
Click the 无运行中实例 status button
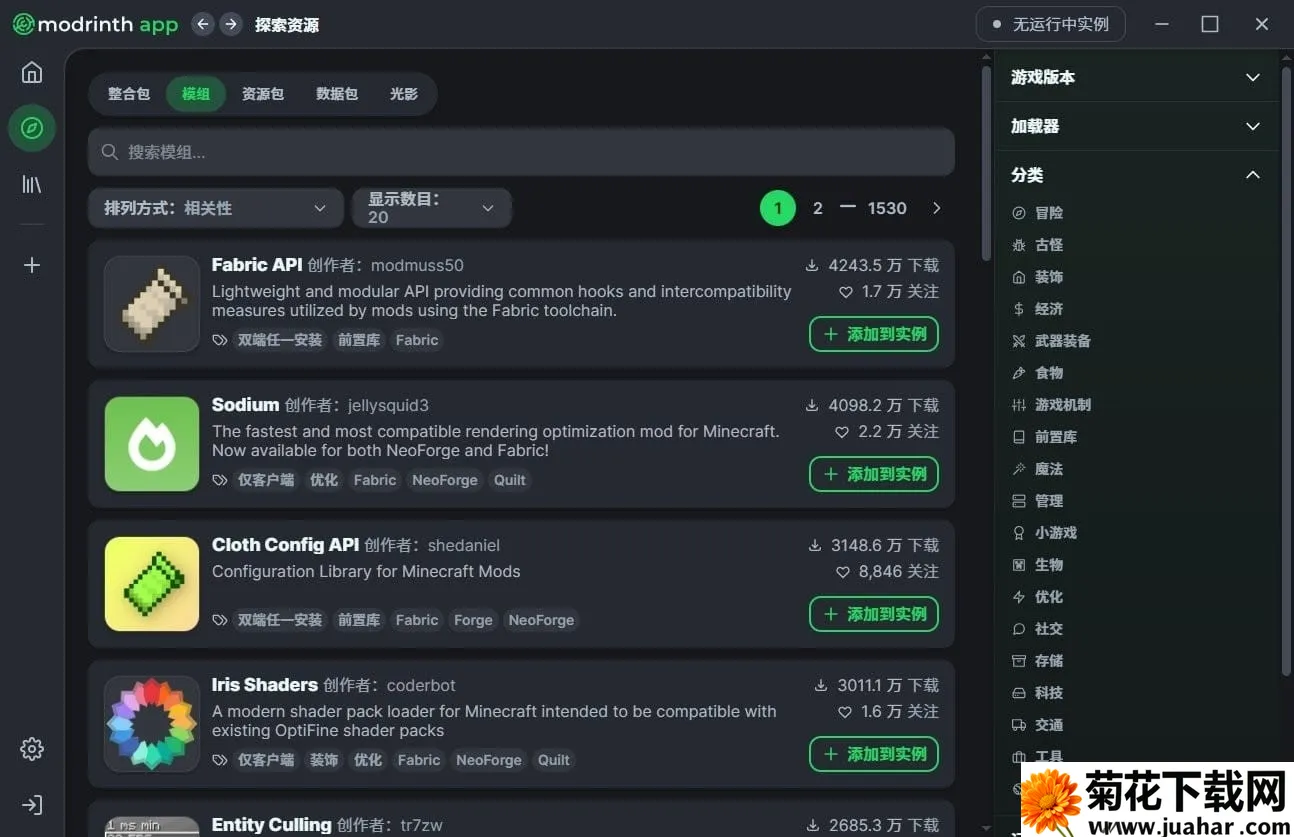(x=1051, y=24)
